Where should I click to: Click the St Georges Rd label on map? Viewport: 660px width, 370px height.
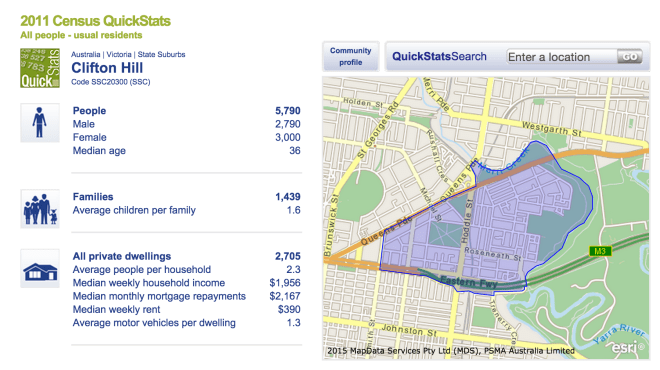tap(378, 130)
